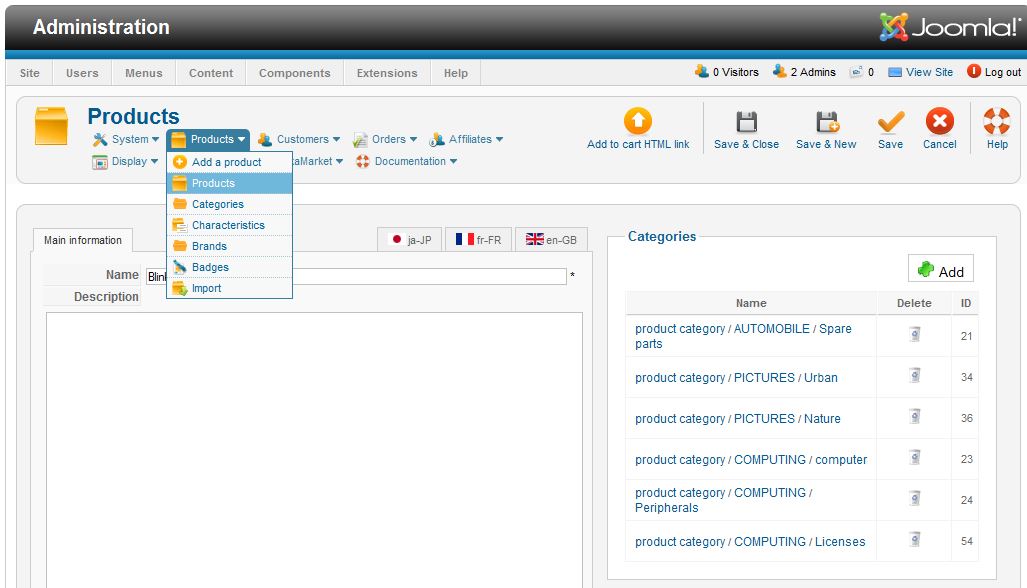Open product category / AUTOMOBILE / Spare parts

743,336
